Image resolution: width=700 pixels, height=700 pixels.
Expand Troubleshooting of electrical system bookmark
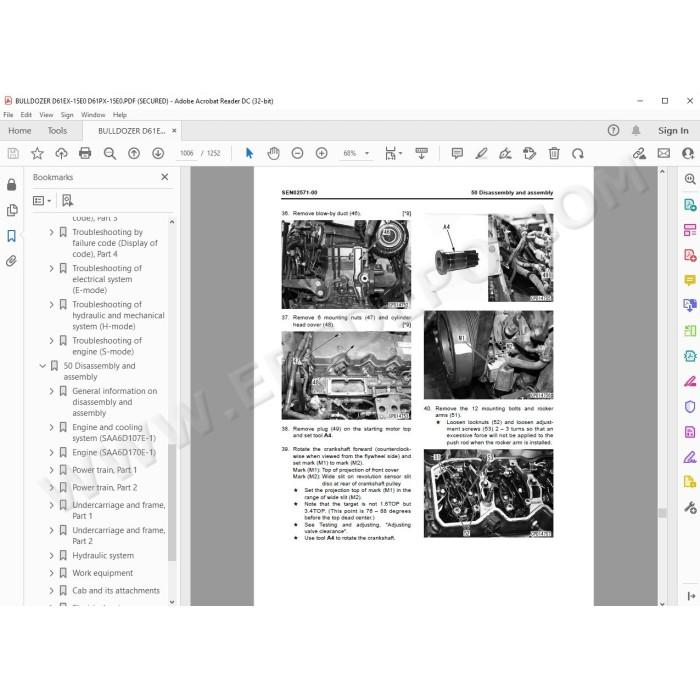[51, 268]
